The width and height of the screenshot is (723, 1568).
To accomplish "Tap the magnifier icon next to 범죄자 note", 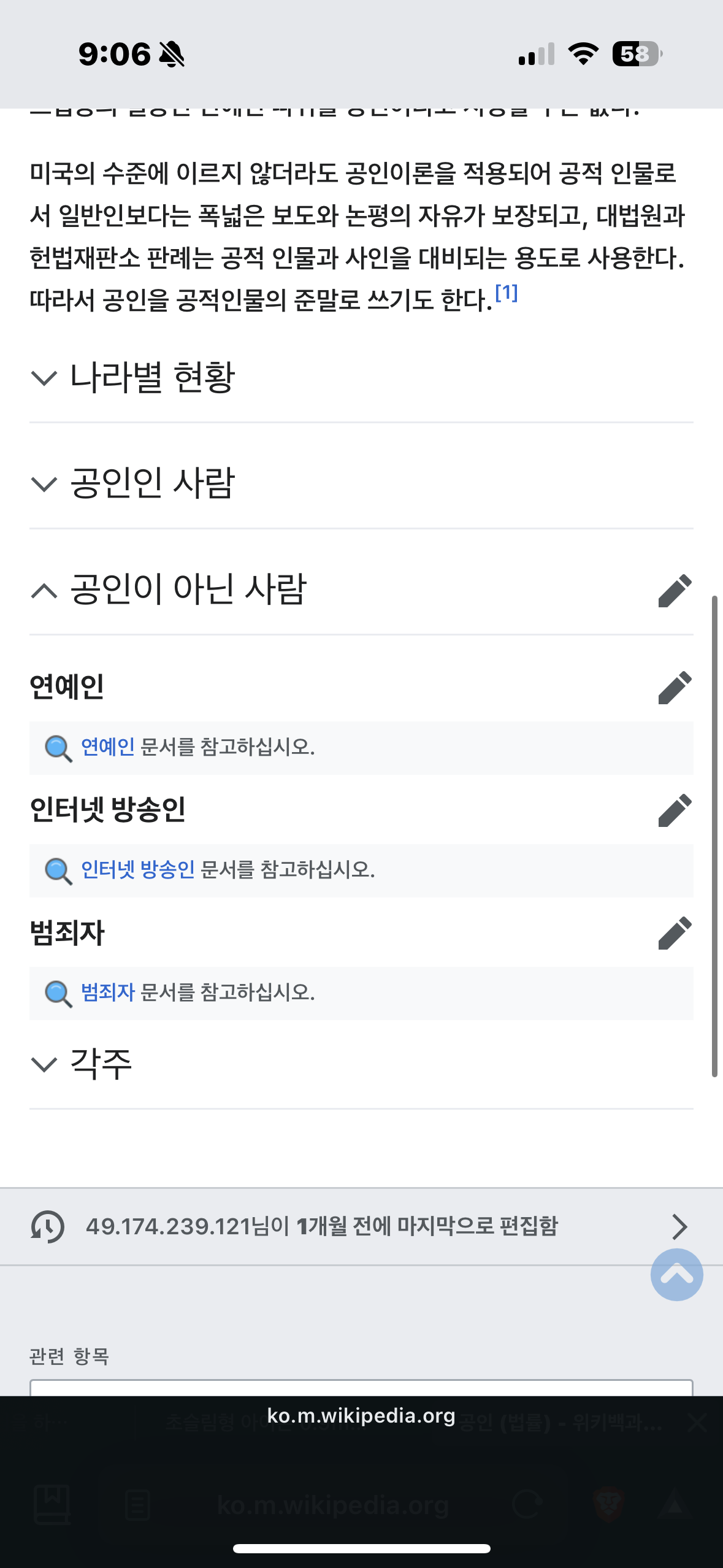I will coord(58,993).
